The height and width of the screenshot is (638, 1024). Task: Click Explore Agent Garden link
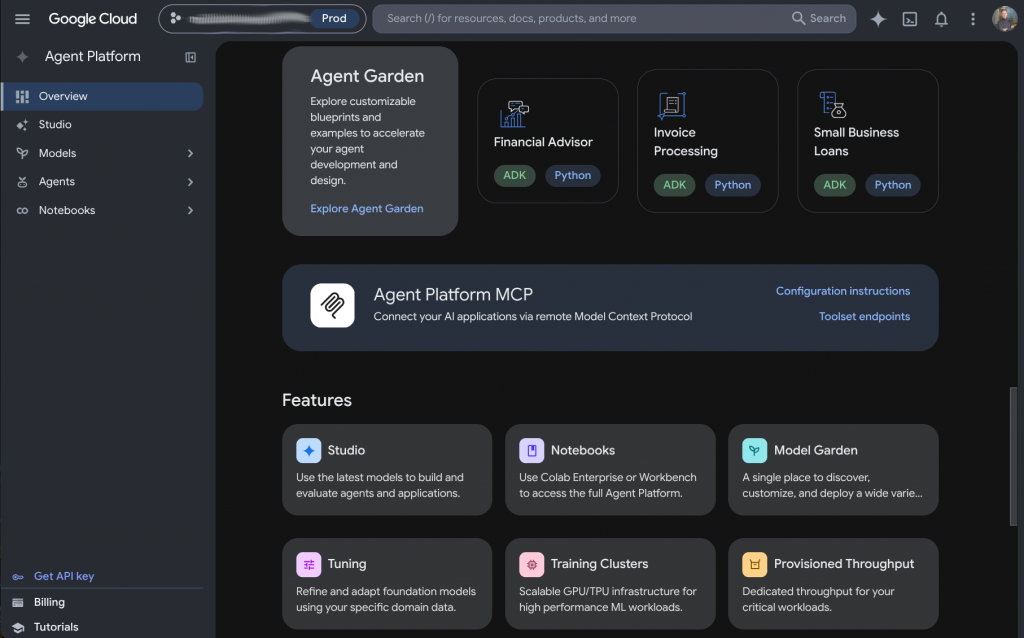[x=366, y=208]
